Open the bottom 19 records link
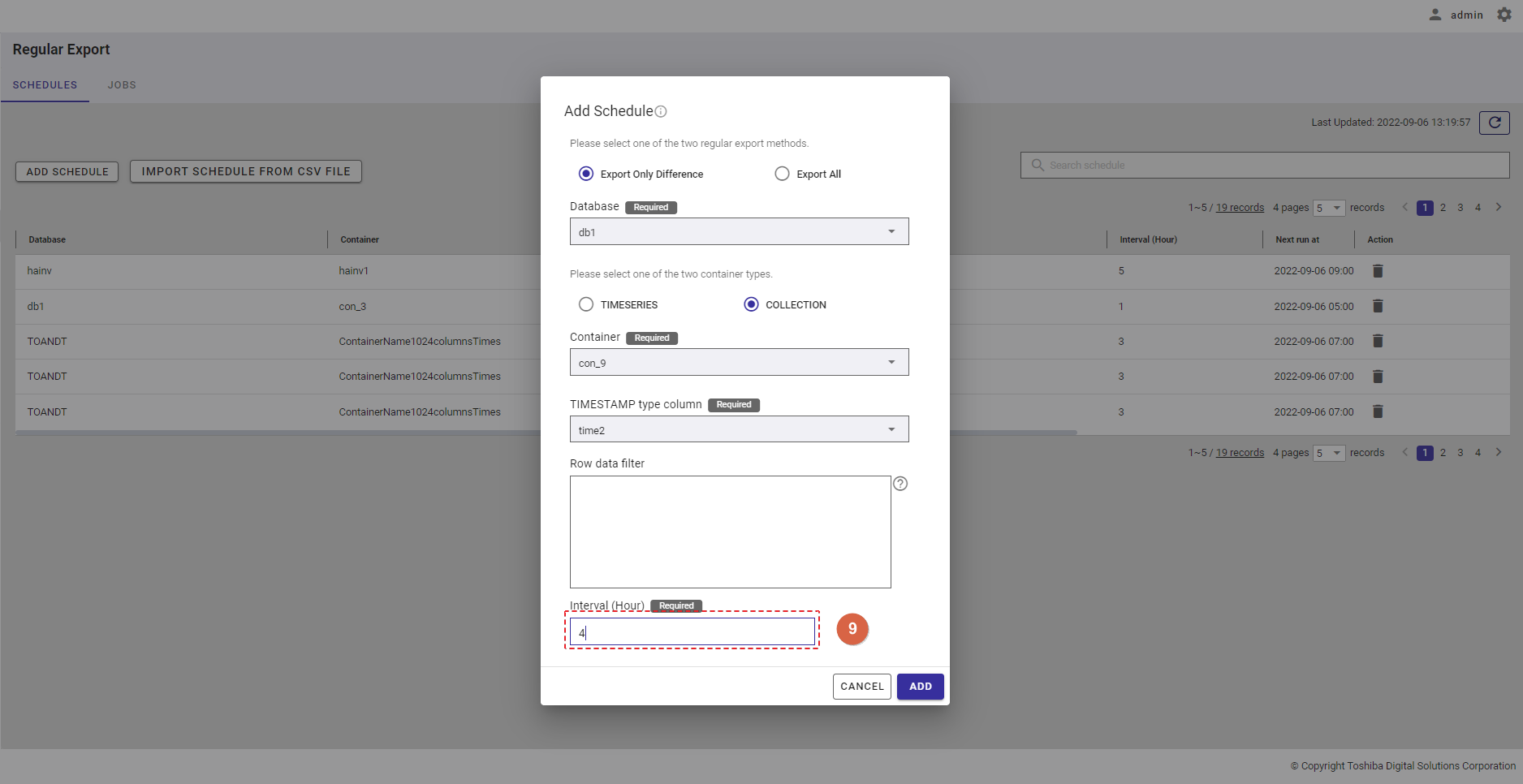This screenshot has height=784, width=1523. [x=1240, y=453]
